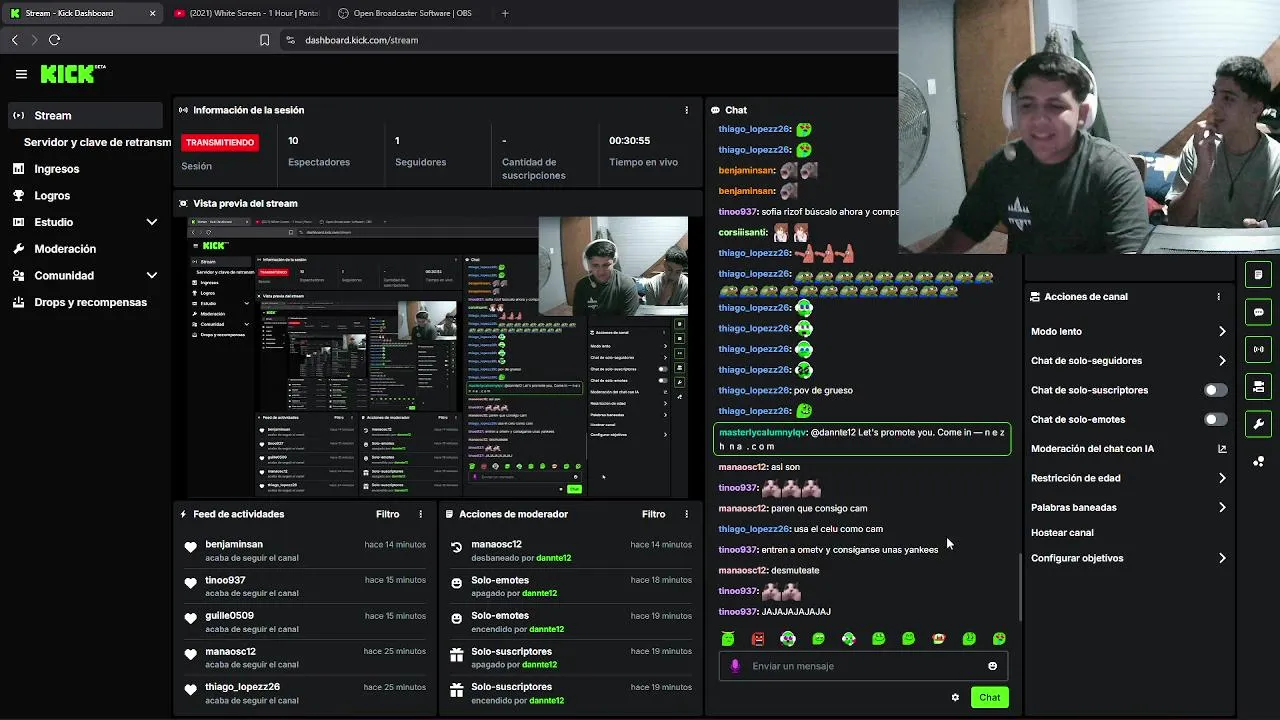This screenshot has width=1280, height=720.
Task: Click the Kick logo
Action: 72,74
